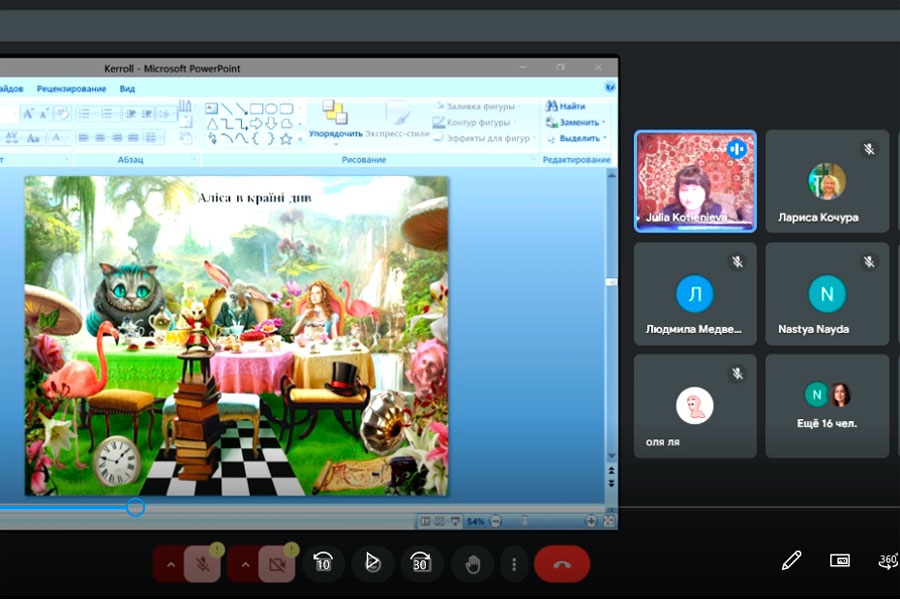The width and height of the screenshot is (900, 600).
Task: Open the Вид ribbon tab
Action: point(127,89)
